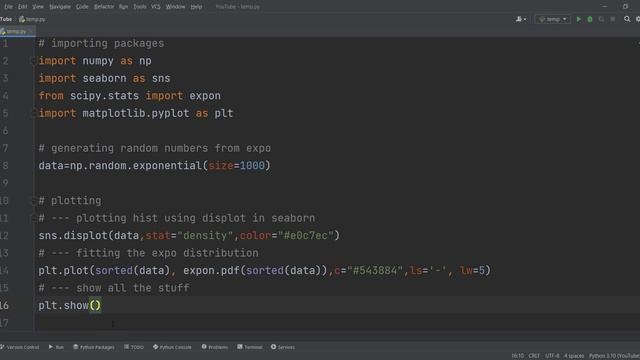The width and height of the screenshot is (640, 360).
Task: Toggle the fold marker on line 11
Action: [x=33, y=218]
